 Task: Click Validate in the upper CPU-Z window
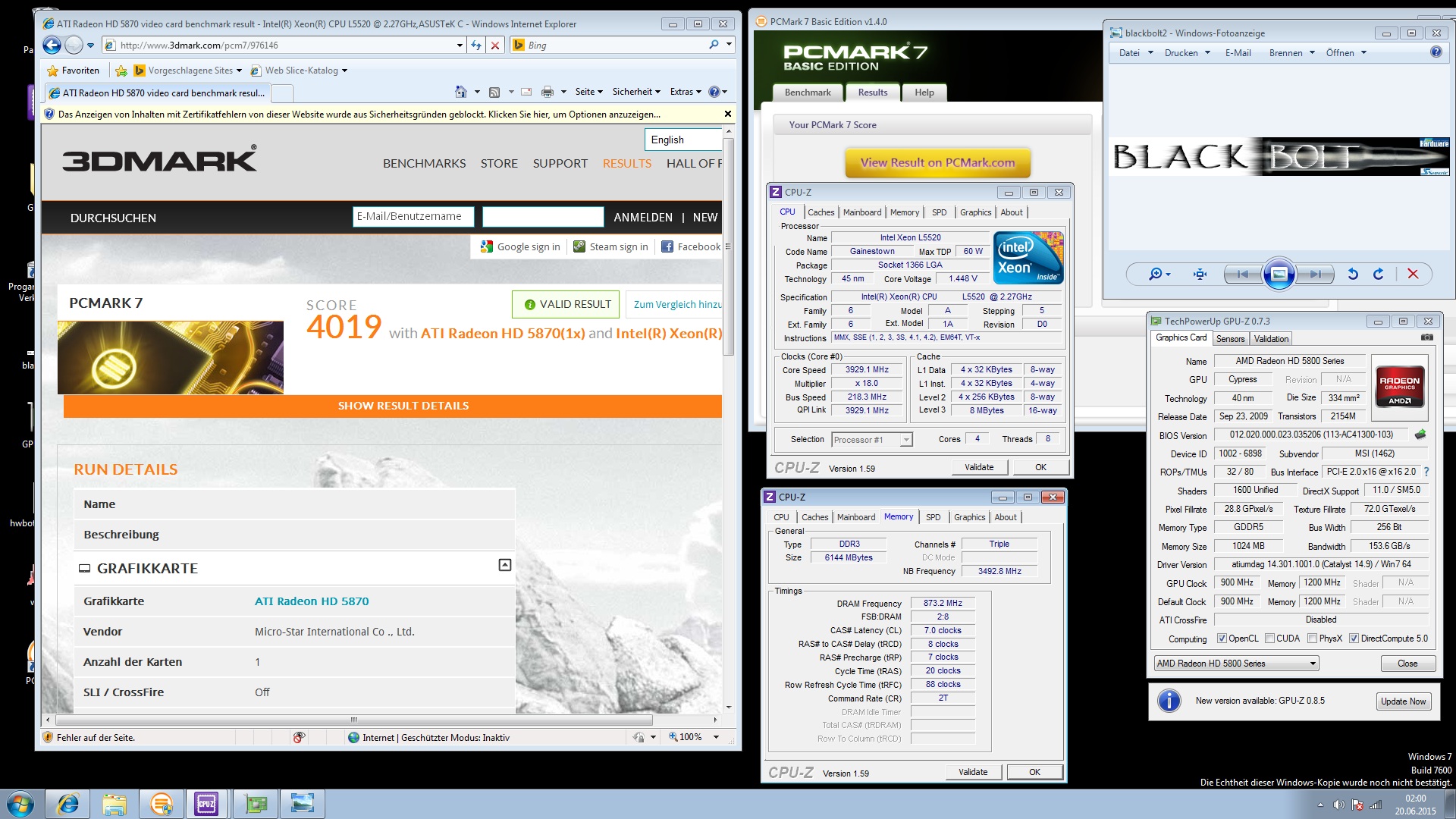(x=979, y=467)
